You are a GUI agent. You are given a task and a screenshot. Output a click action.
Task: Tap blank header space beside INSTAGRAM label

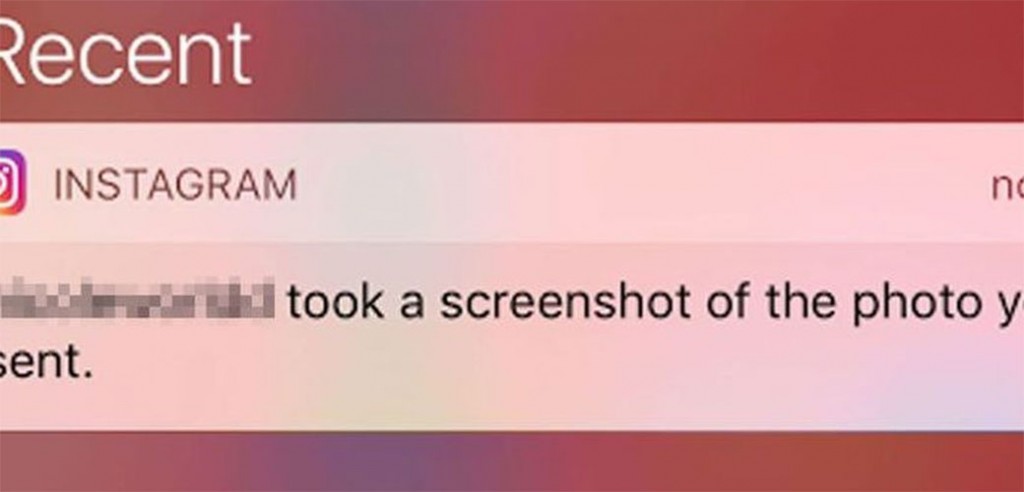click(640, 185)
